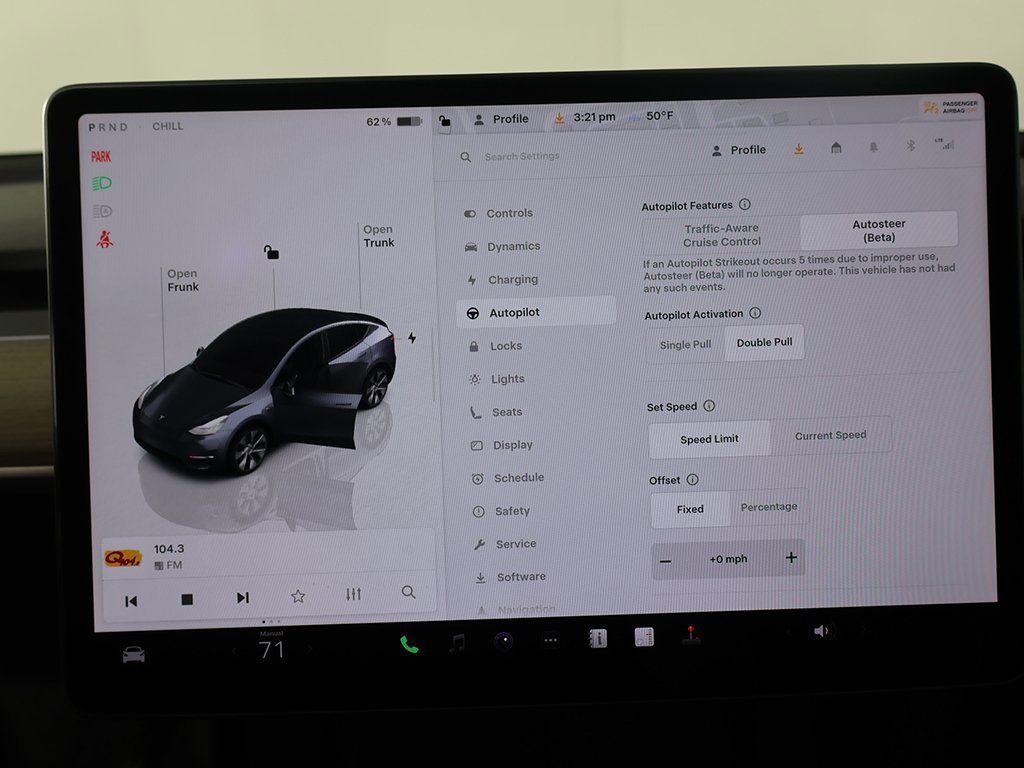Open the Safety settings section
Screen dimensions: 1024x768
510,511
